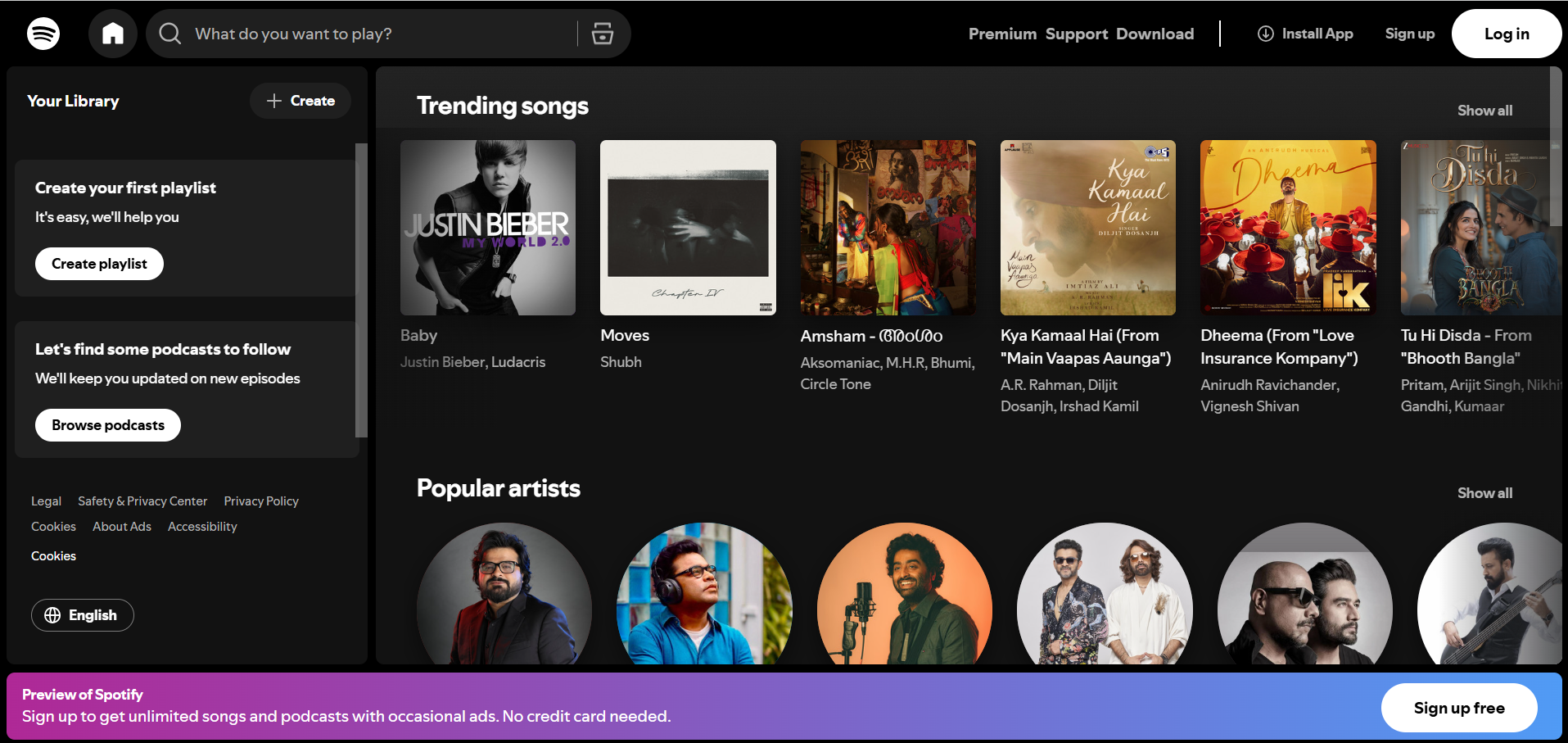Screen dimensions: 1568x743
Task: Click the white Cookies link below footer links
Action: 53,556
